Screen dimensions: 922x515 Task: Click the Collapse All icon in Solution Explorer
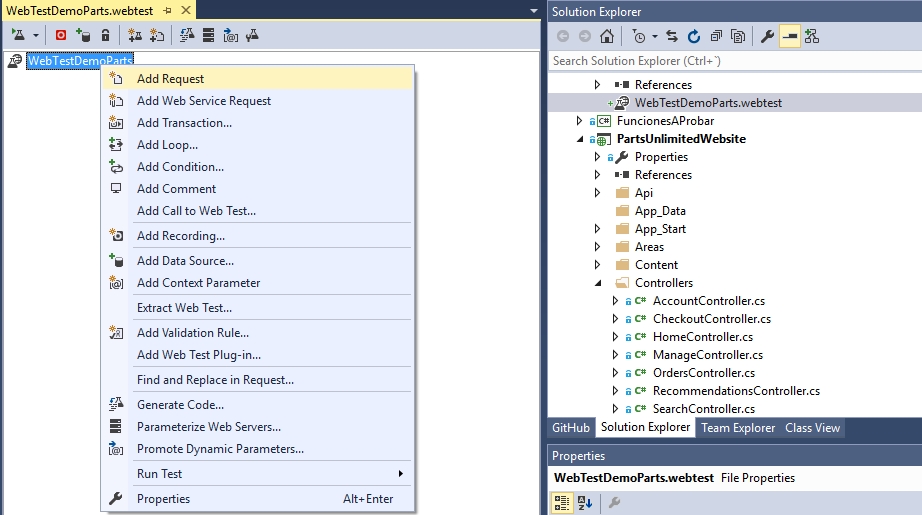click(716, 36)
